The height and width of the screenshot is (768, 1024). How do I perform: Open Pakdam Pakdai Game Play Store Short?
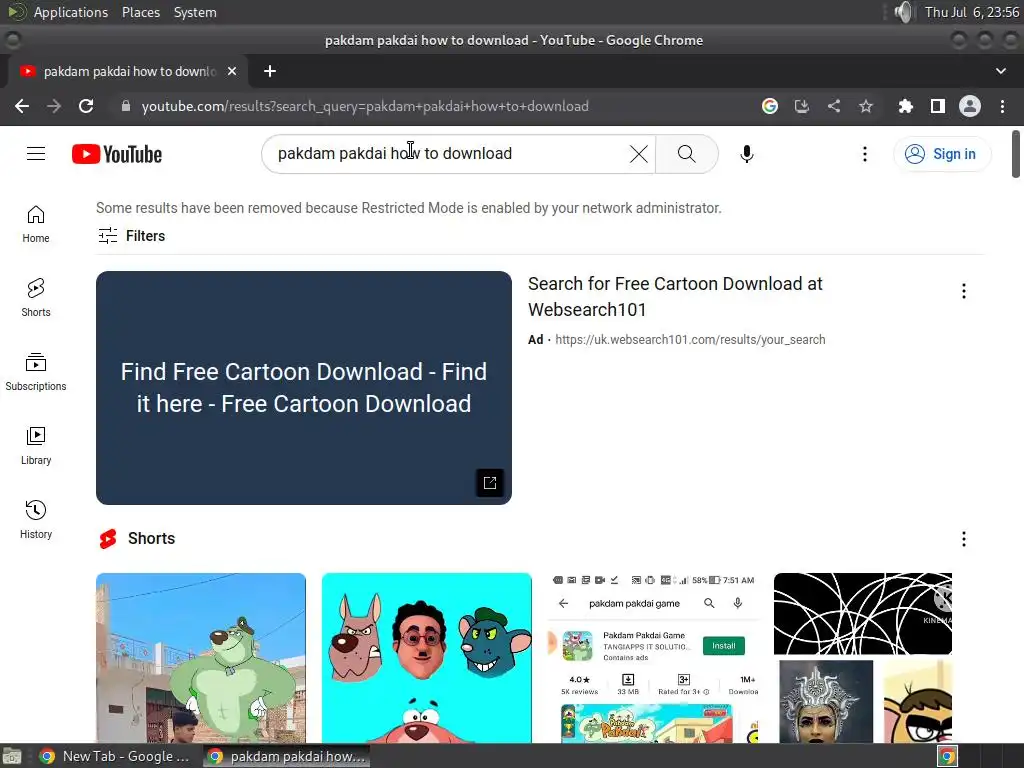click(x=653, y=658)
